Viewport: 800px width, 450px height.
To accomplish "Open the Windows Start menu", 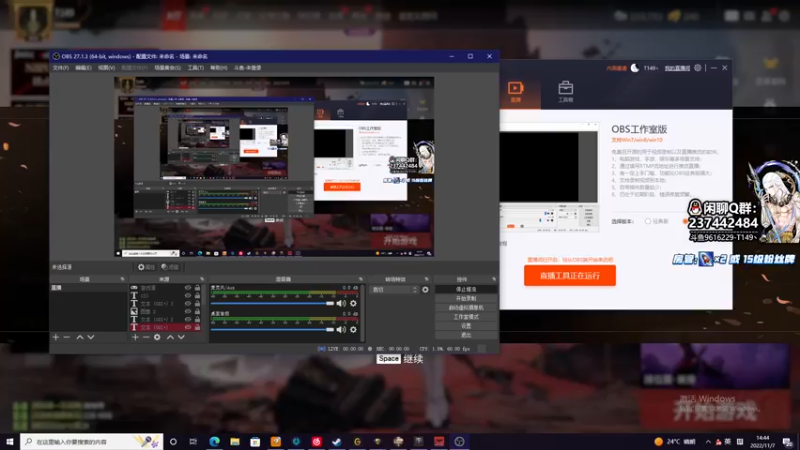I will pyautogui.click(x=10, y=441).
